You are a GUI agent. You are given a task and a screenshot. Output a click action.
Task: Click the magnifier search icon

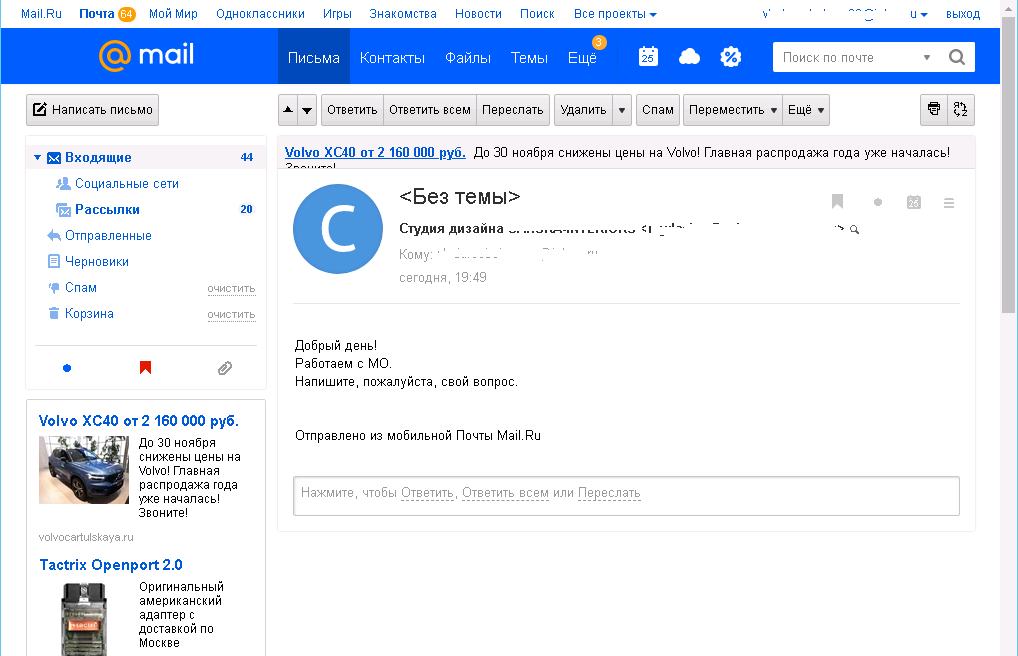(x=956, y=57)
